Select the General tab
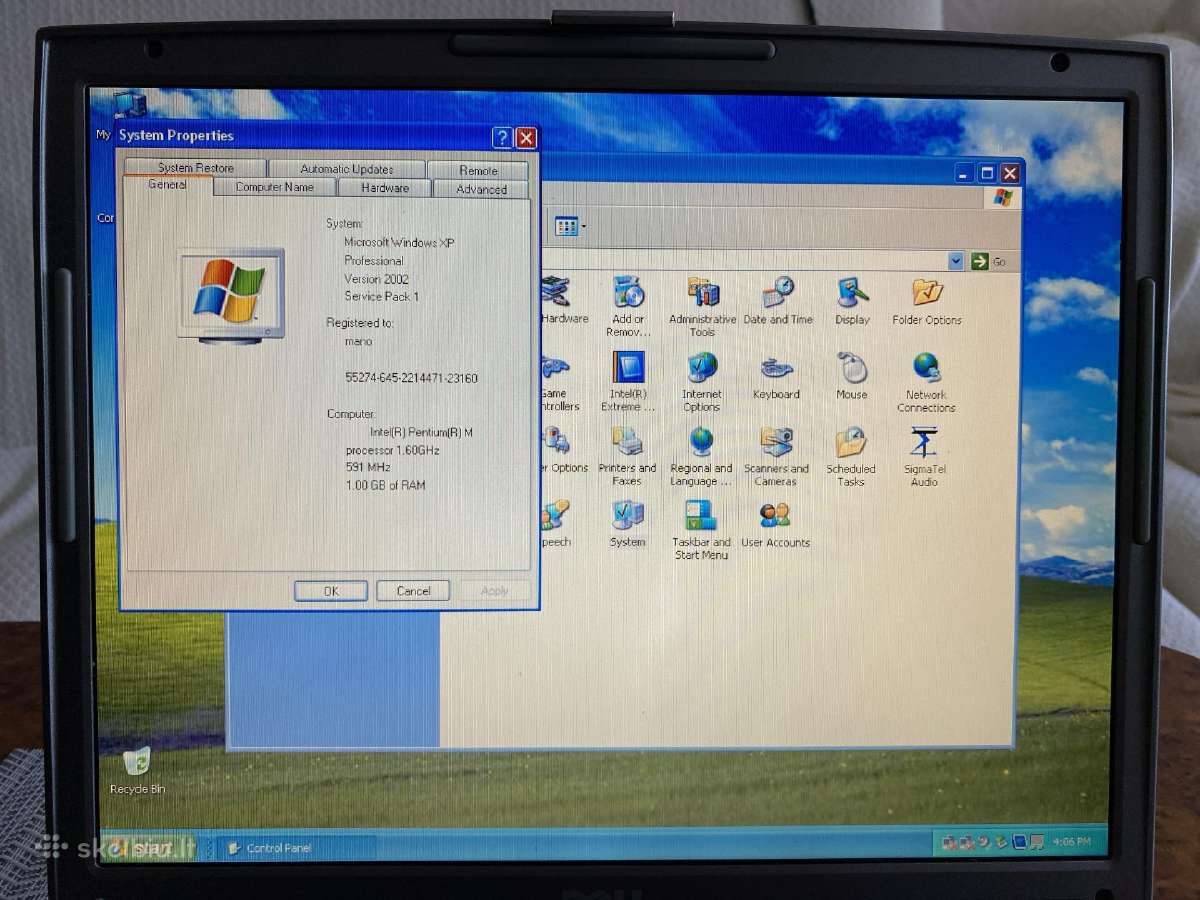Image resolution: width=1200 pixels, height=900 pixels. [167, 185]
